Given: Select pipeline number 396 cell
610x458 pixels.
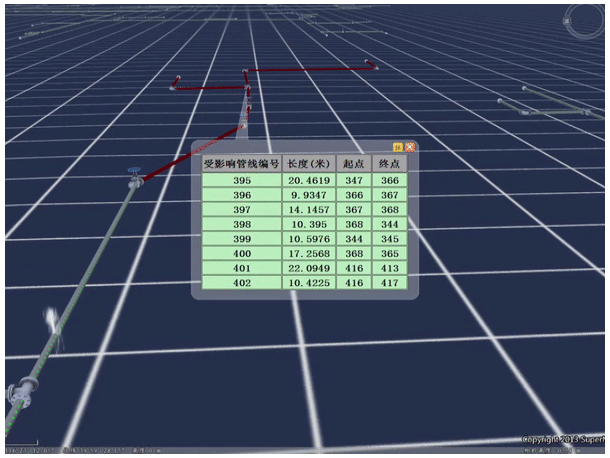Looking at the screenshot, I should coord(242,195).
